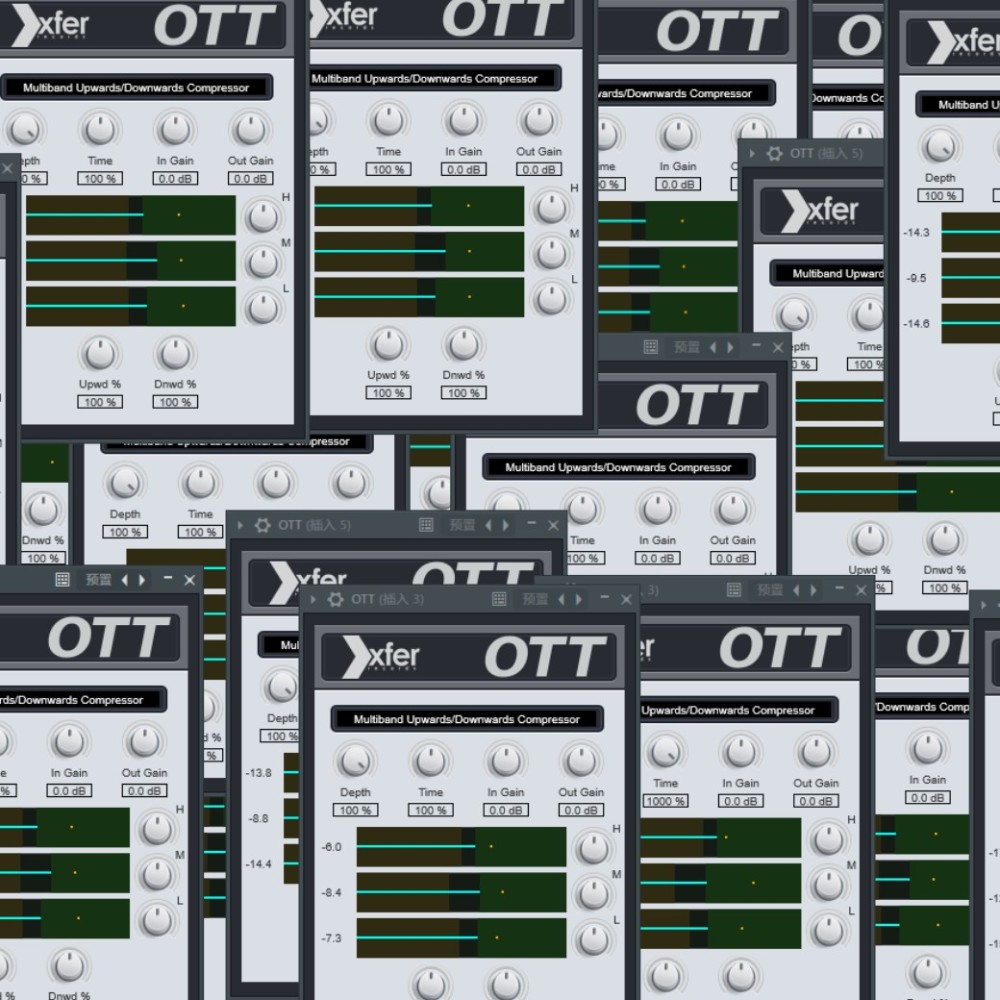
Task: Click Time 100 % field in OTT (插入 3) window
Action: [x=430, y=810]
